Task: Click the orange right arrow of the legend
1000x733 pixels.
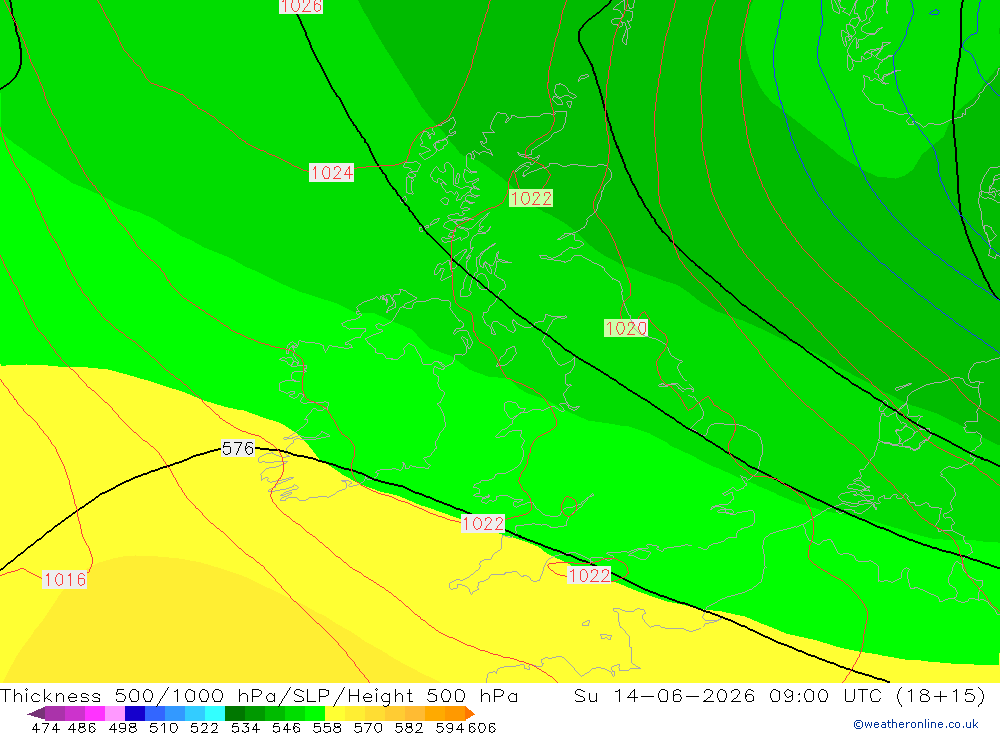Action: 470,713
